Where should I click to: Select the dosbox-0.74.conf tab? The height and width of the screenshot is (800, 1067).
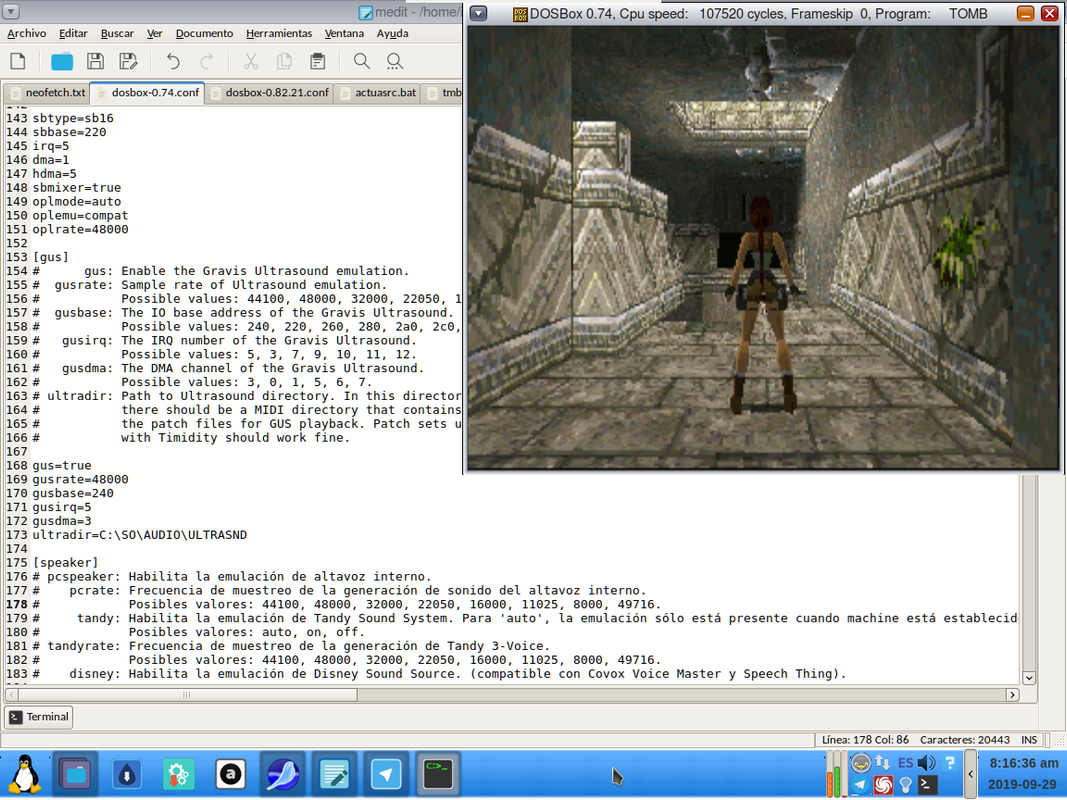(x=147, y=93)
